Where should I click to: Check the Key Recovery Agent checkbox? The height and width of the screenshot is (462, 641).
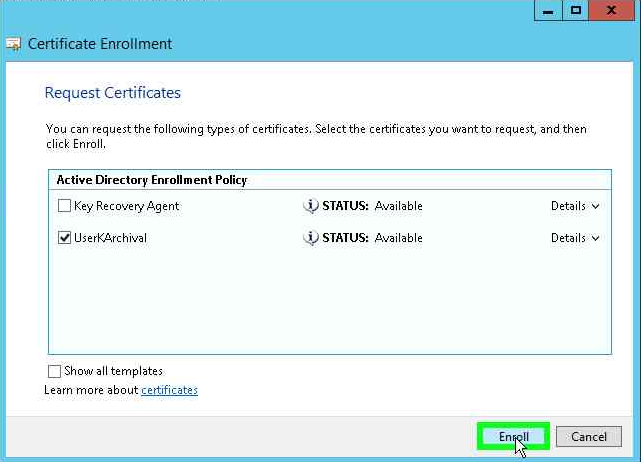pyautogui.click(x=64, y=206)
